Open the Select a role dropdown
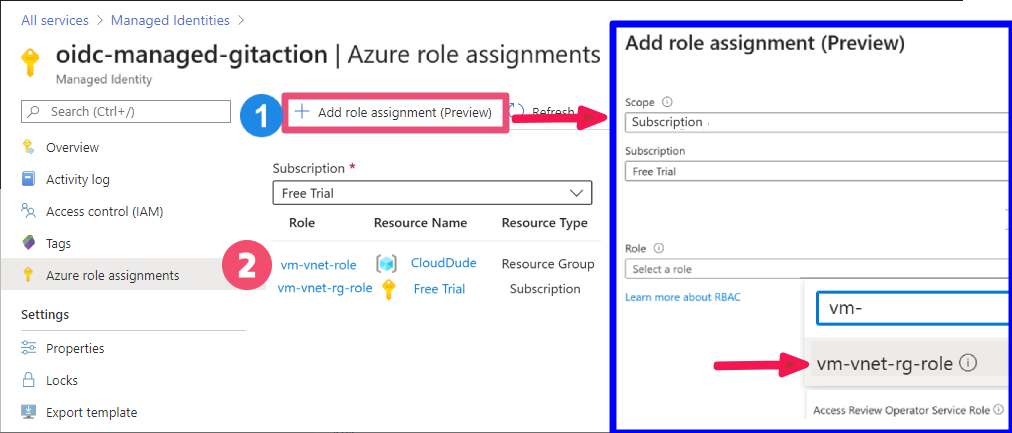 (816, 268)
